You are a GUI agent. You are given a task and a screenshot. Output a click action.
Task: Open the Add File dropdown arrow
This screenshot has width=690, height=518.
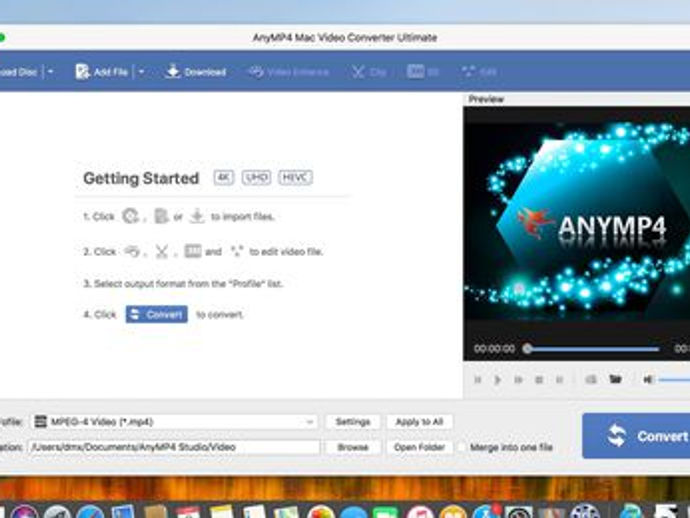[141, 71]
